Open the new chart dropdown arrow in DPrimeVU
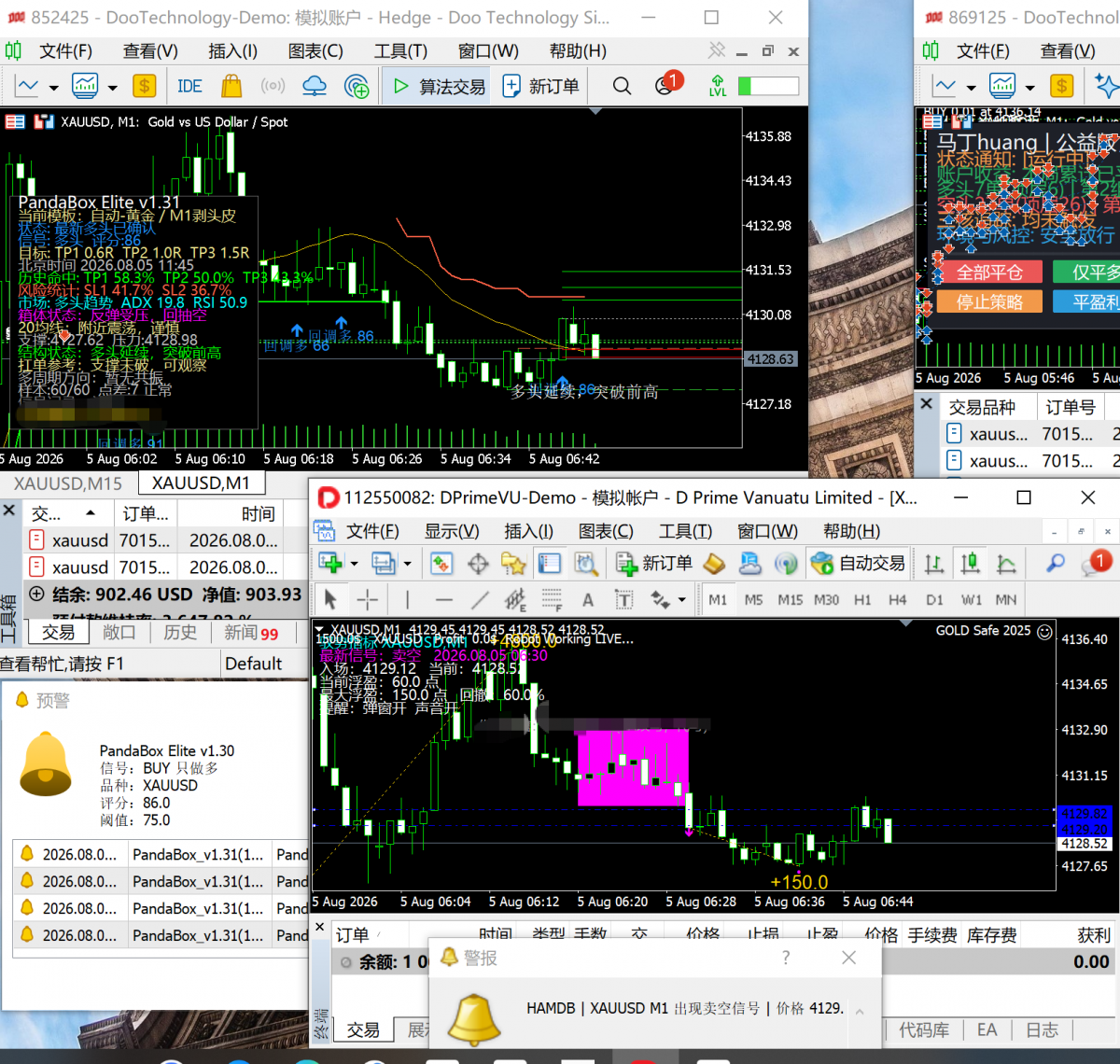The image size is (1120, 1064). (354, 564)
